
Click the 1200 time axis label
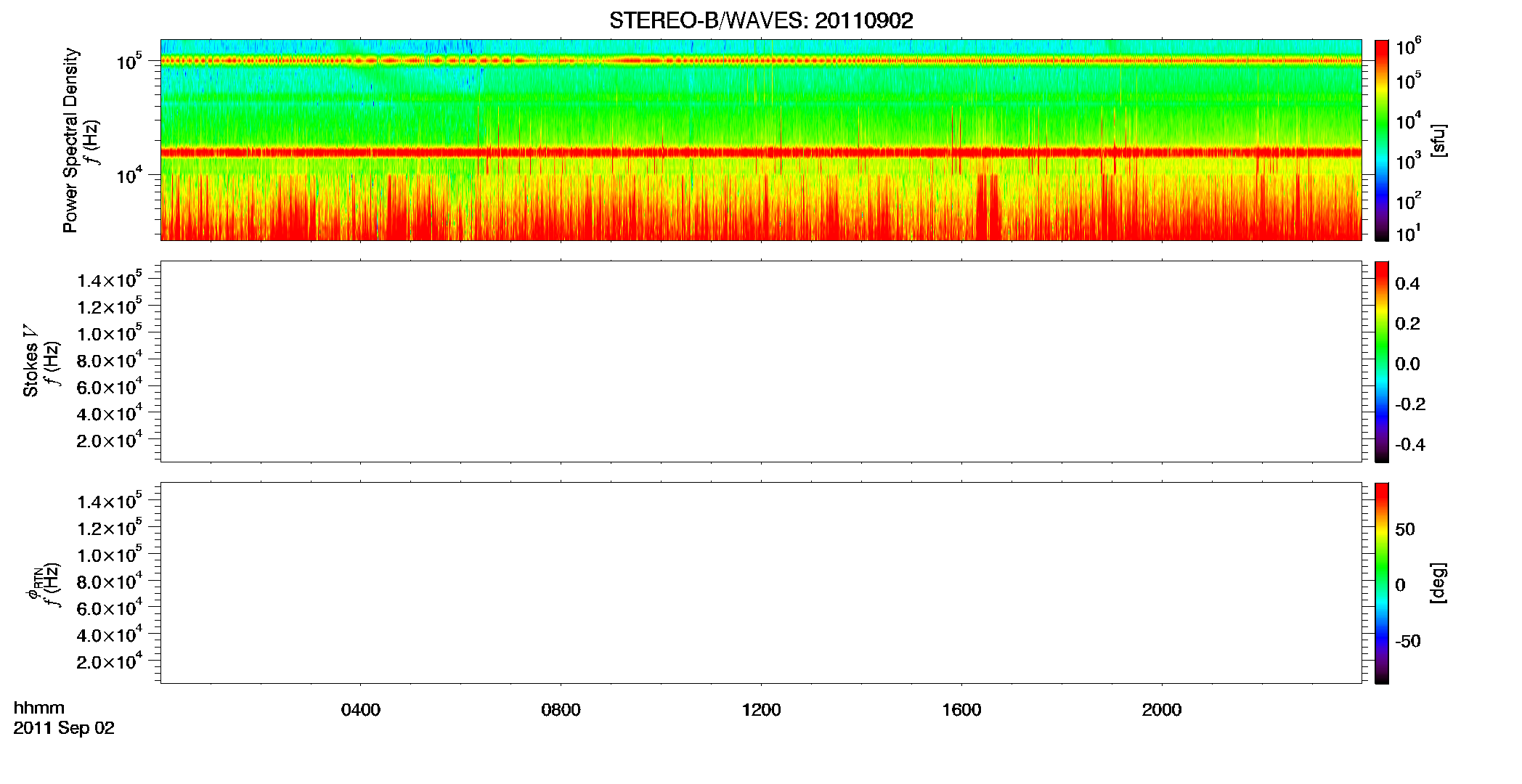pyautogui.click(x=762, y=710)
